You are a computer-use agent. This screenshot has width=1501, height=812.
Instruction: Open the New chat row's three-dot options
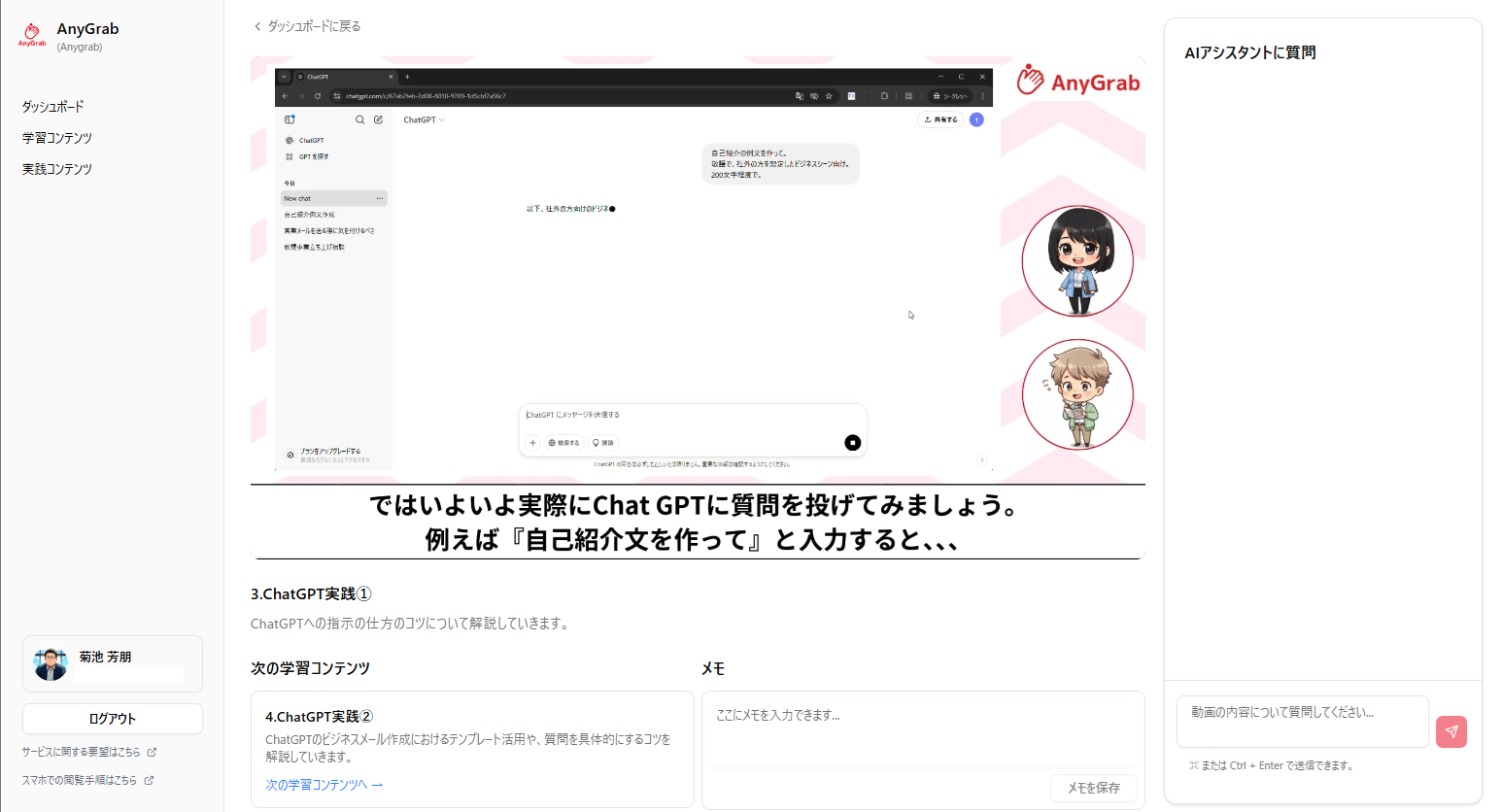point(380,198)
